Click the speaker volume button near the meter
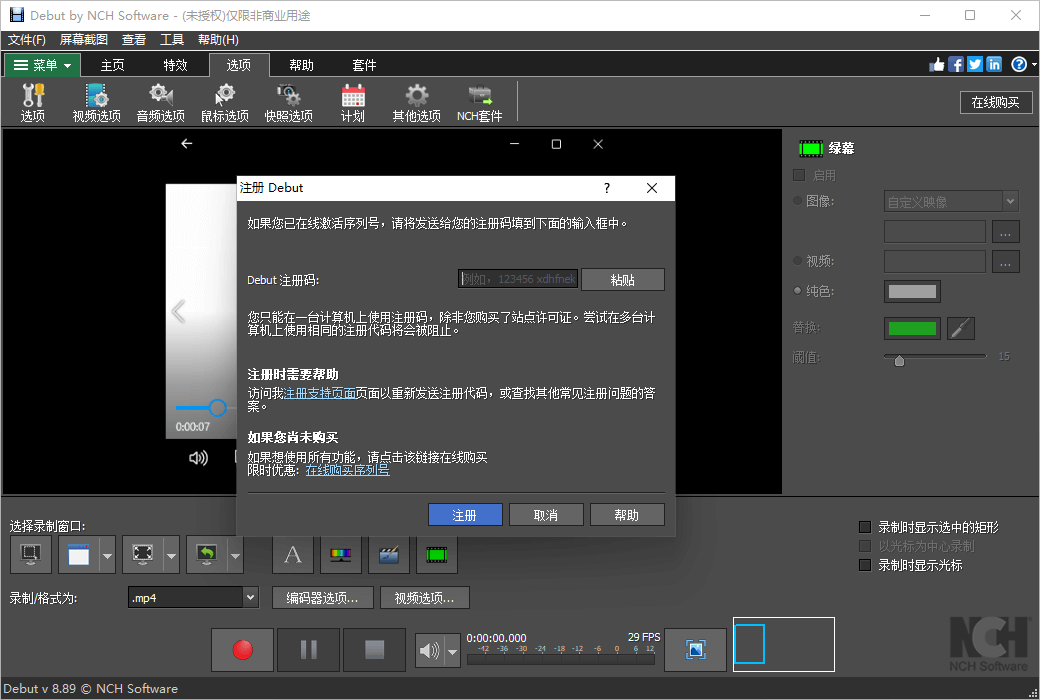1040x700 pixels. click(430, 651)
